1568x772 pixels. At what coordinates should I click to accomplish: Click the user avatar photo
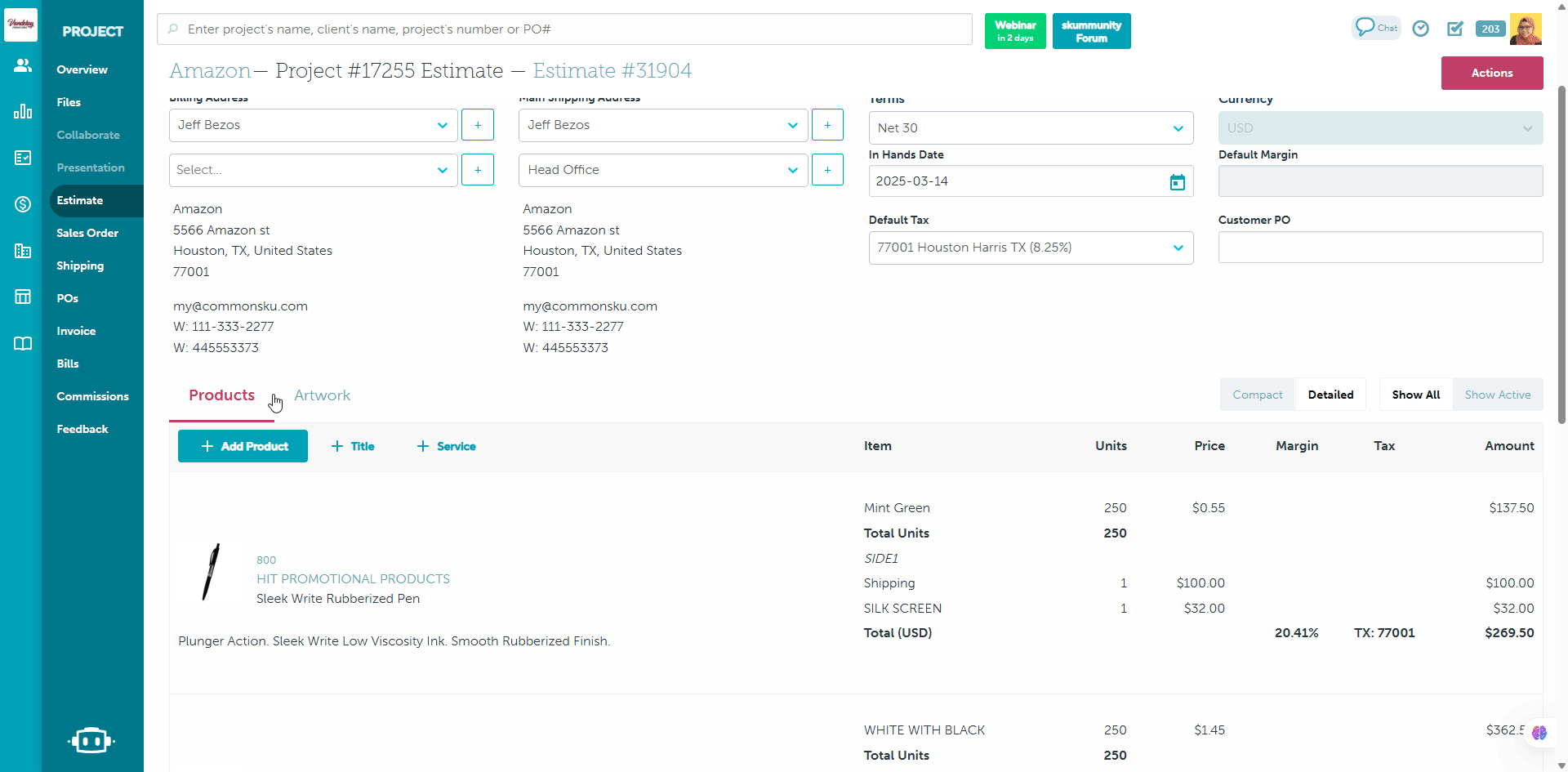point(1526,29)
